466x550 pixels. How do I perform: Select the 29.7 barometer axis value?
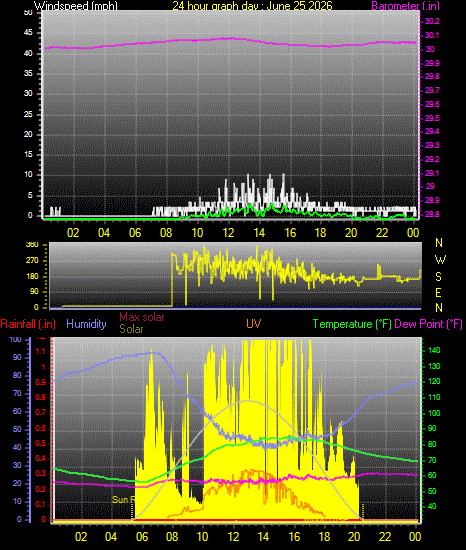click(432, 90)
